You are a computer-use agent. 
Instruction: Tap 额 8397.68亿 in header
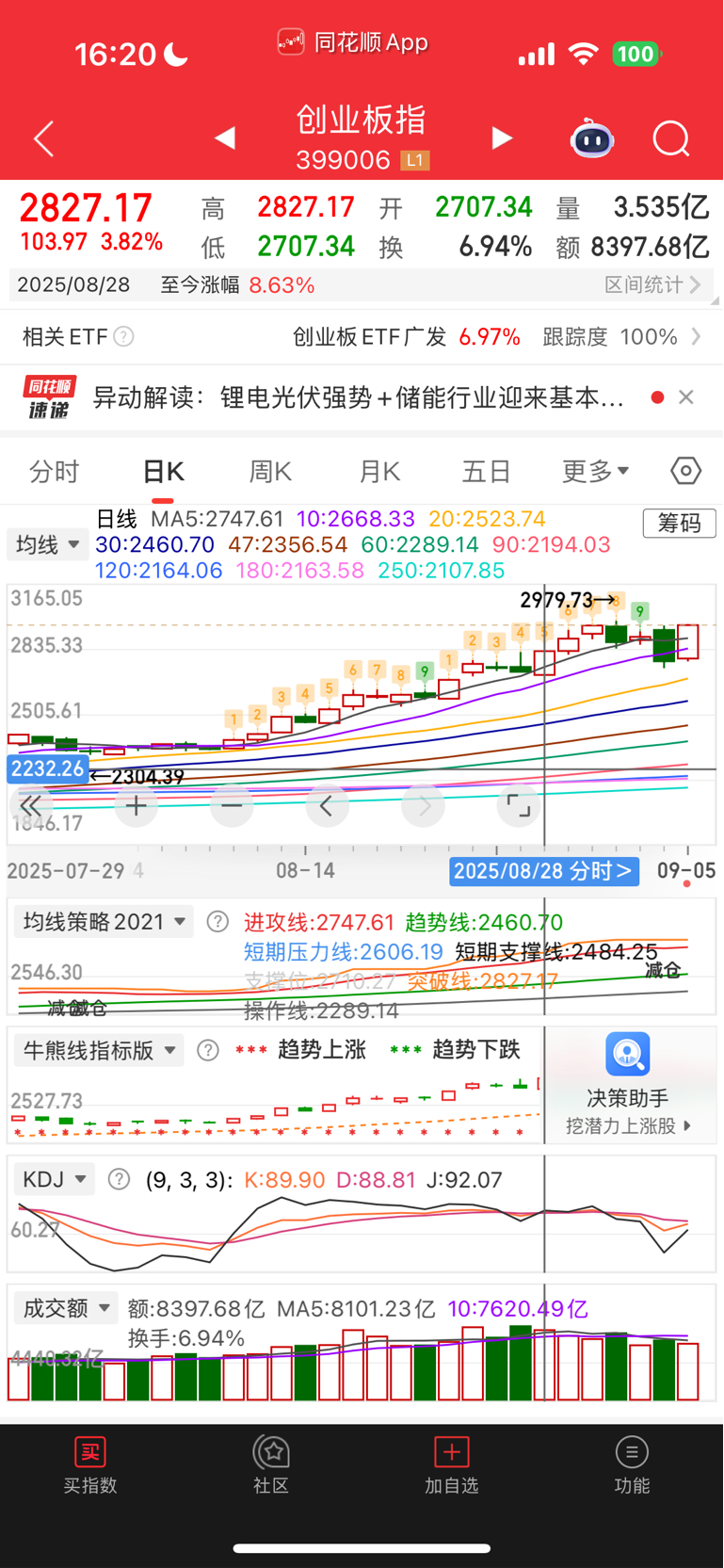pos(632,247)
